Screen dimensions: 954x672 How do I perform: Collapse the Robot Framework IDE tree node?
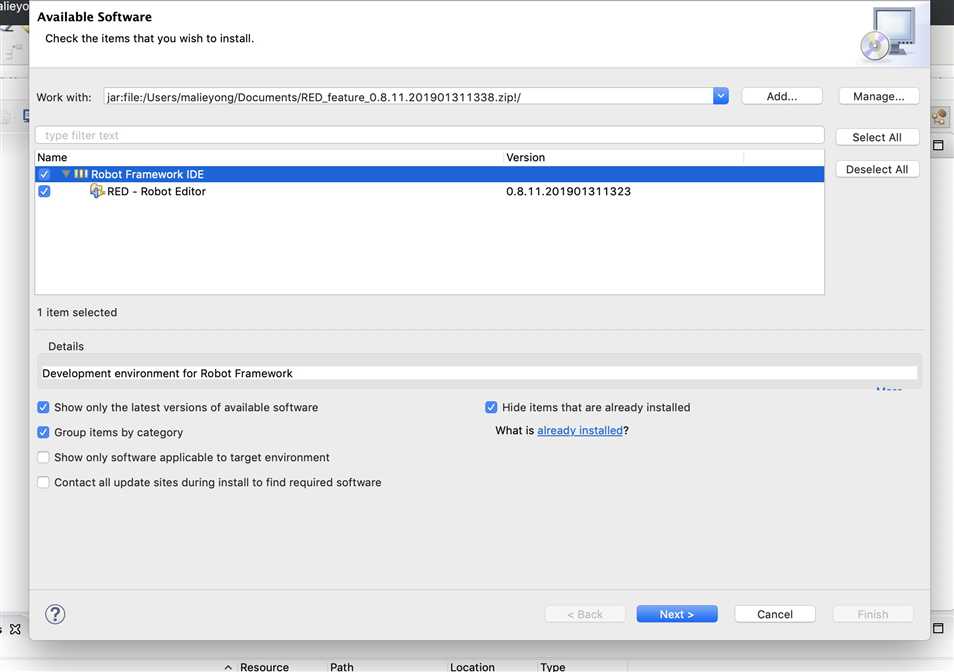point(66,174)
